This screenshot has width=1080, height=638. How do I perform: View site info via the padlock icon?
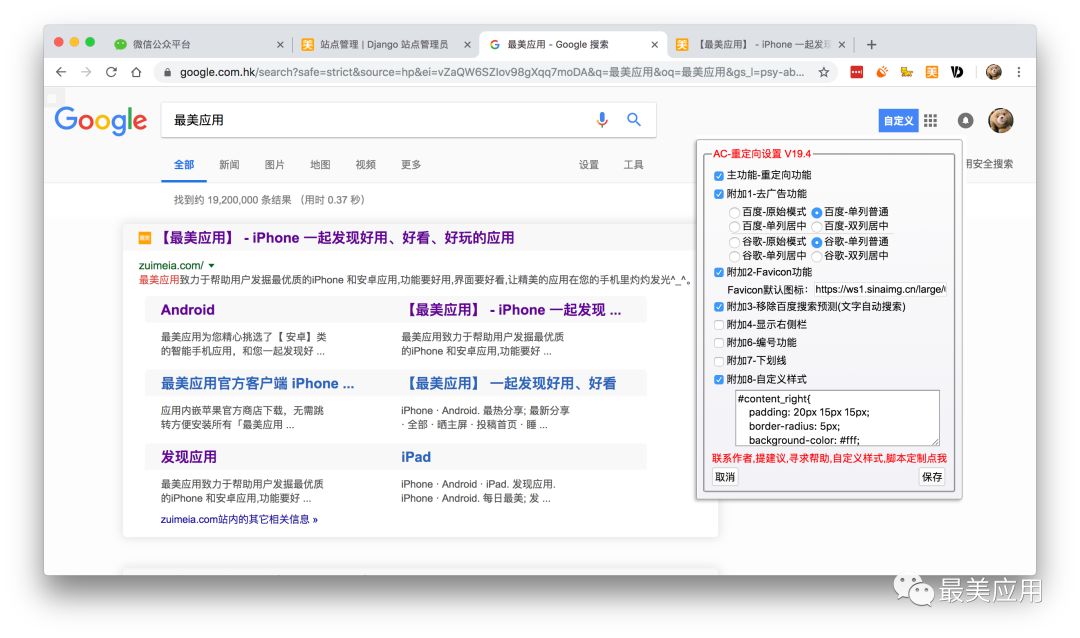pos(167,72)
